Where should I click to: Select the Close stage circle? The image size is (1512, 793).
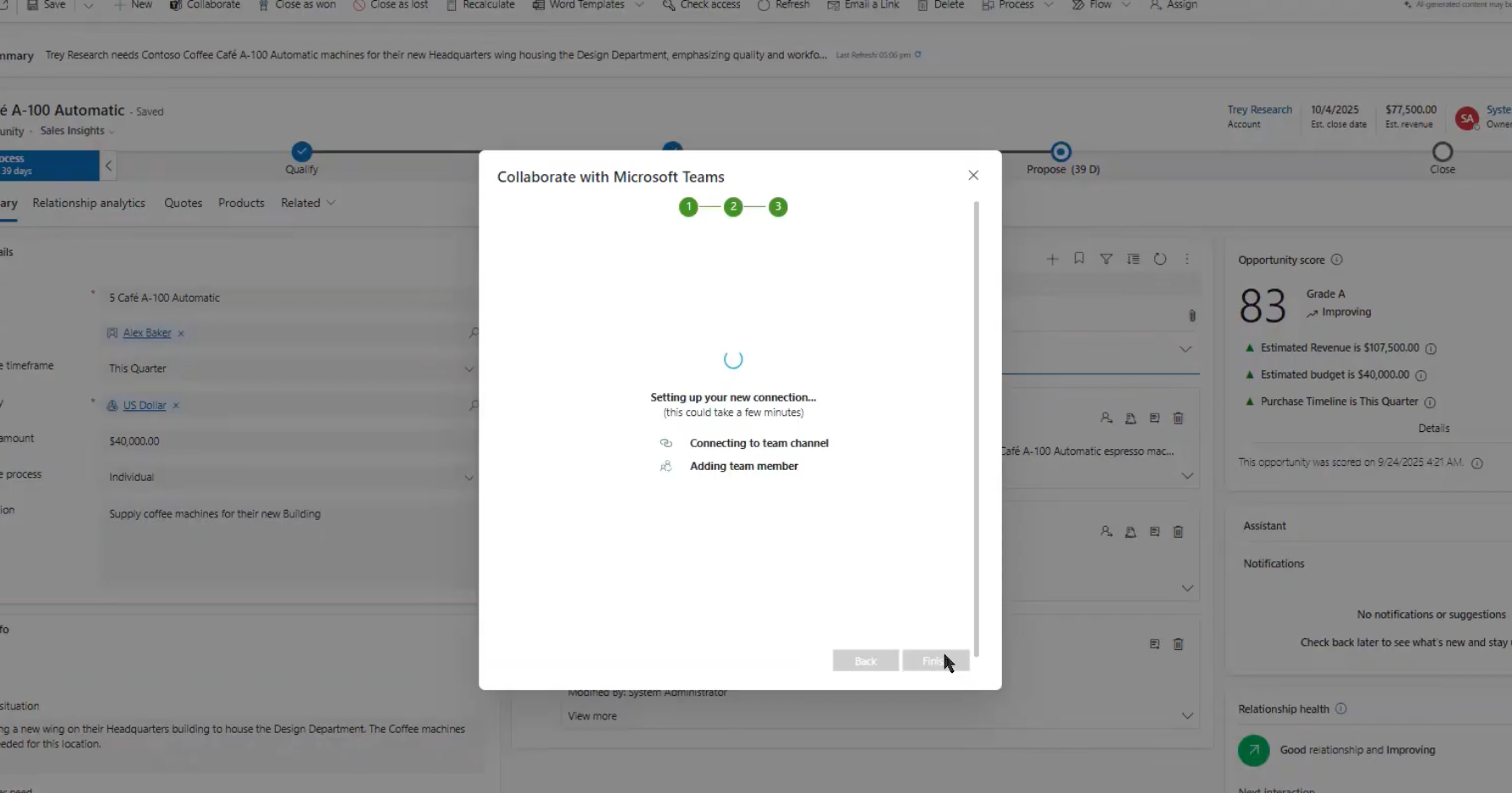pos(1443,152)
